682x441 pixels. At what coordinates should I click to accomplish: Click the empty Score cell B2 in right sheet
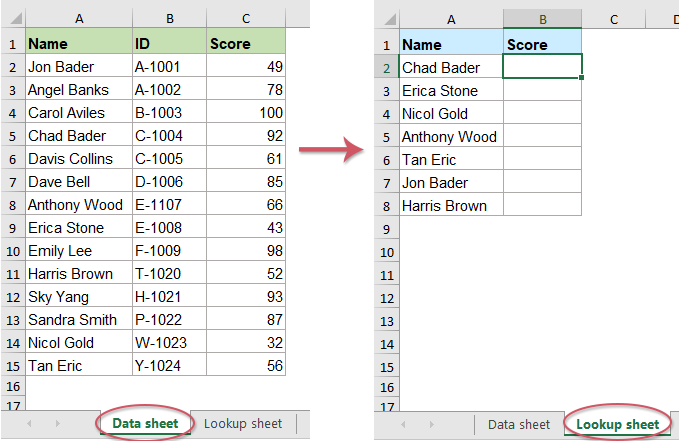pos(542,67)
